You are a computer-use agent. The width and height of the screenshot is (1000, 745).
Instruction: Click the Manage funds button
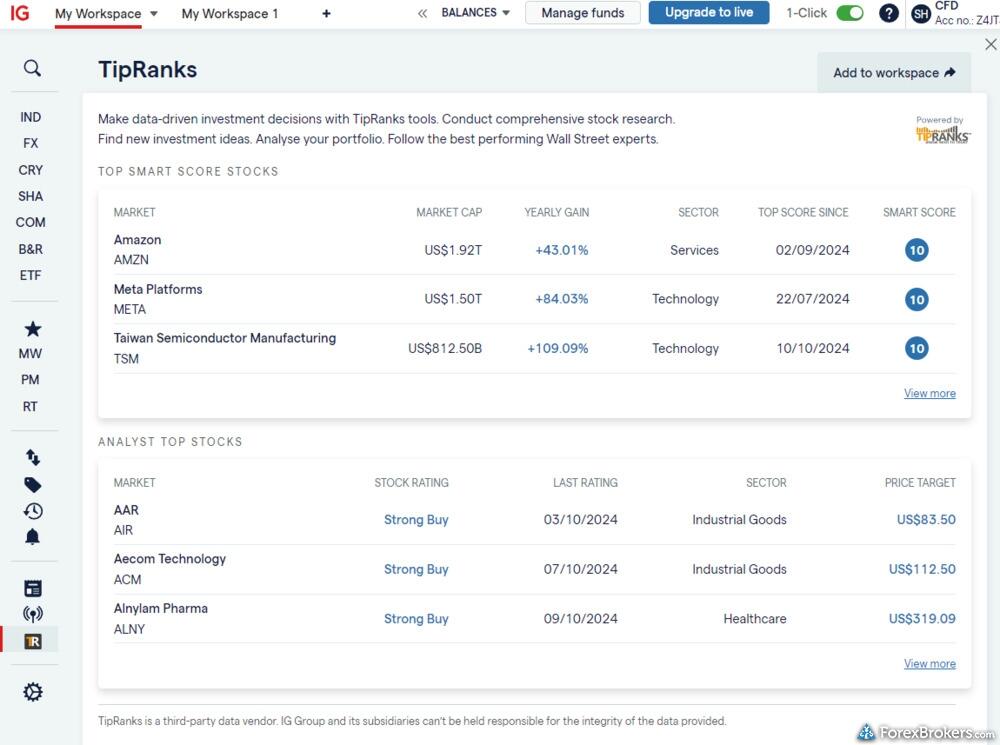coord(582,13)
